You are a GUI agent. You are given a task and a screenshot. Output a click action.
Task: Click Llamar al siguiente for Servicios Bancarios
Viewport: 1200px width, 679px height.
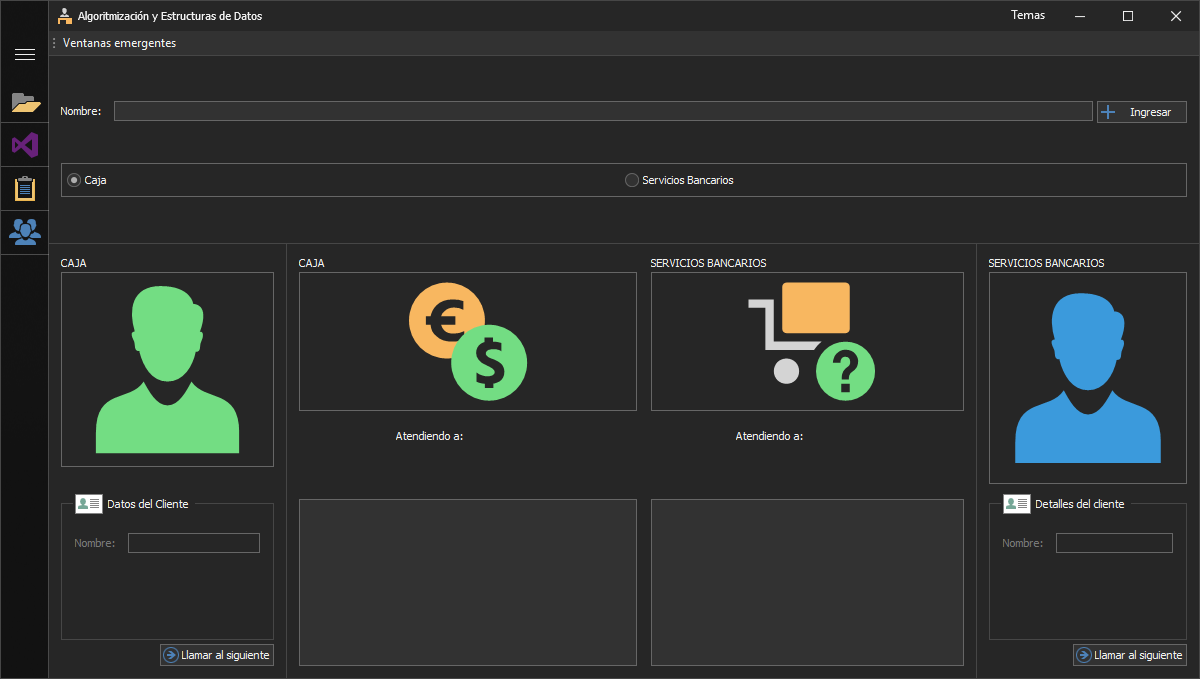click(1130, 655)
